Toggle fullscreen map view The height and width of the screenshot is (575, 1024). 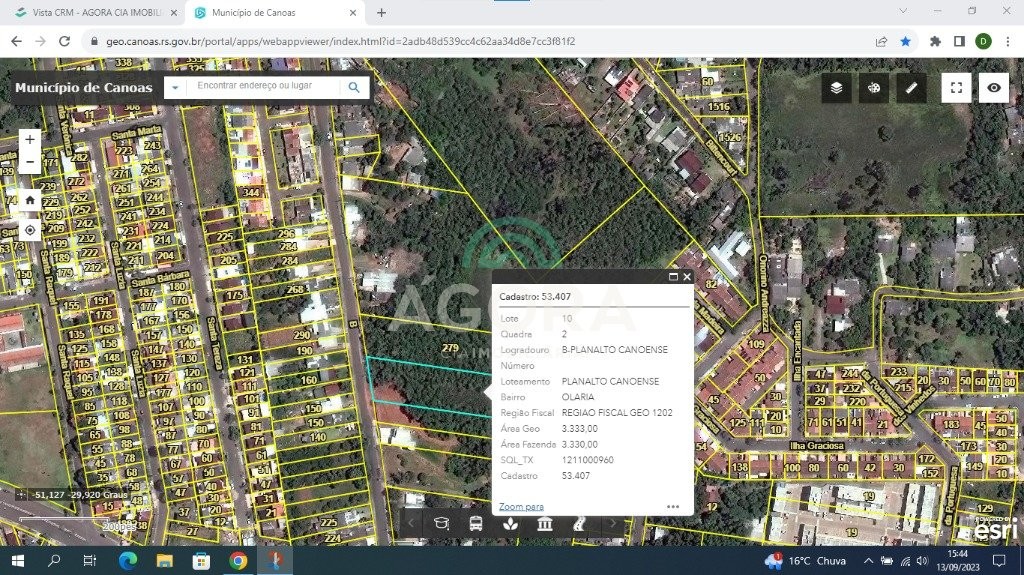tap(956, 88)
